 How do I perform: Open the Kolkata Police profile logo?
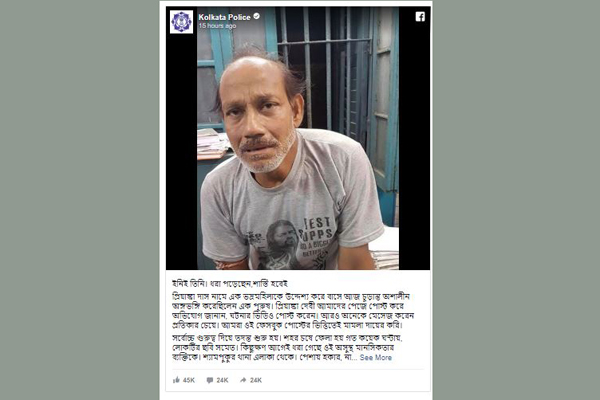(x=181, y=21)
